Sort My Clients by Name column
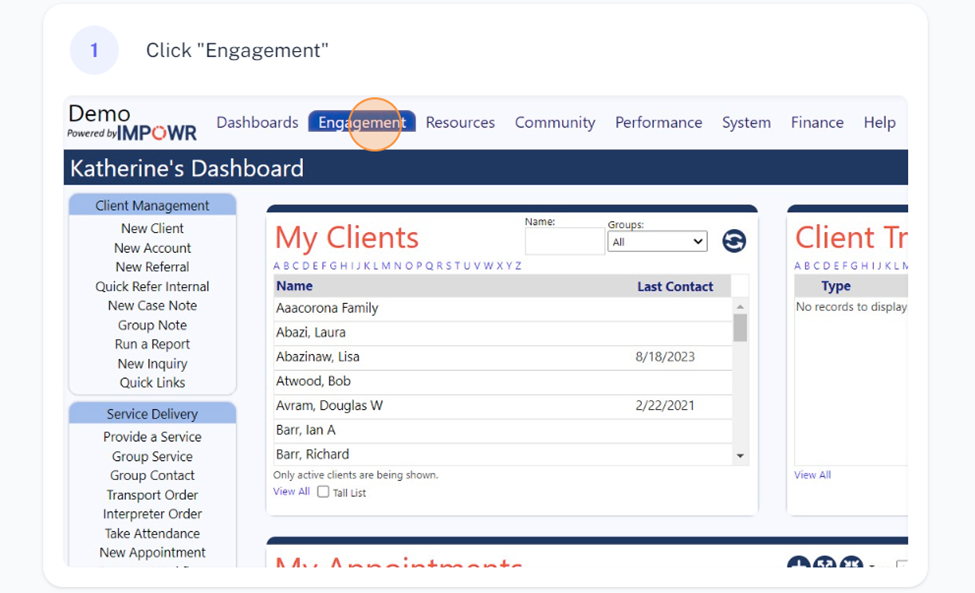The width and height of the screenshot is (975, 593). pyautogui.click(x=295, y=286)
